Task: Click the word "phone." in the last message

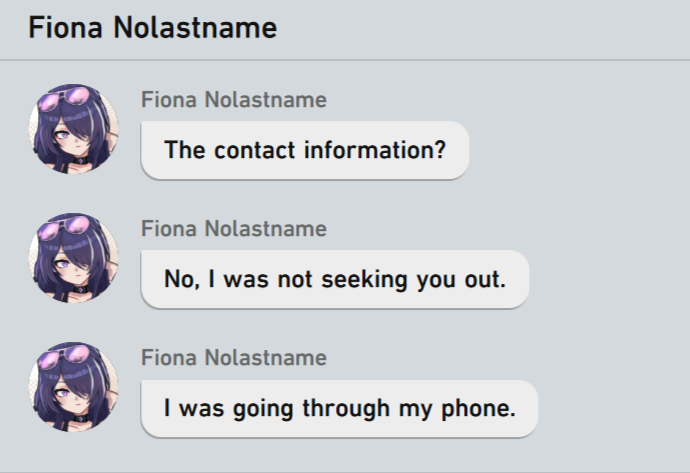Action: (480, 409)
